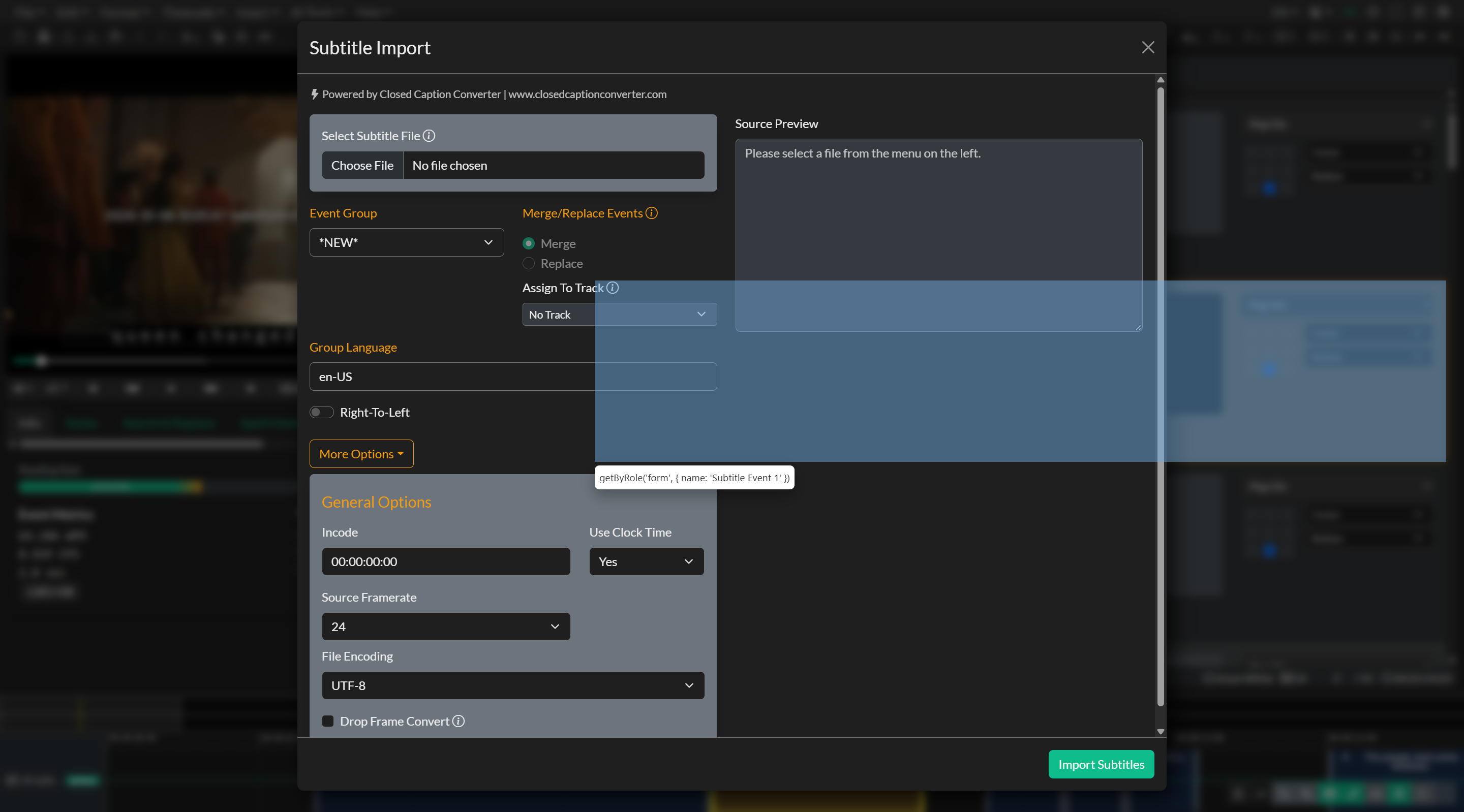Click the dialog scrollbar down arrow
Viewport: 1464px width, 812px height.
(1161, 732)
